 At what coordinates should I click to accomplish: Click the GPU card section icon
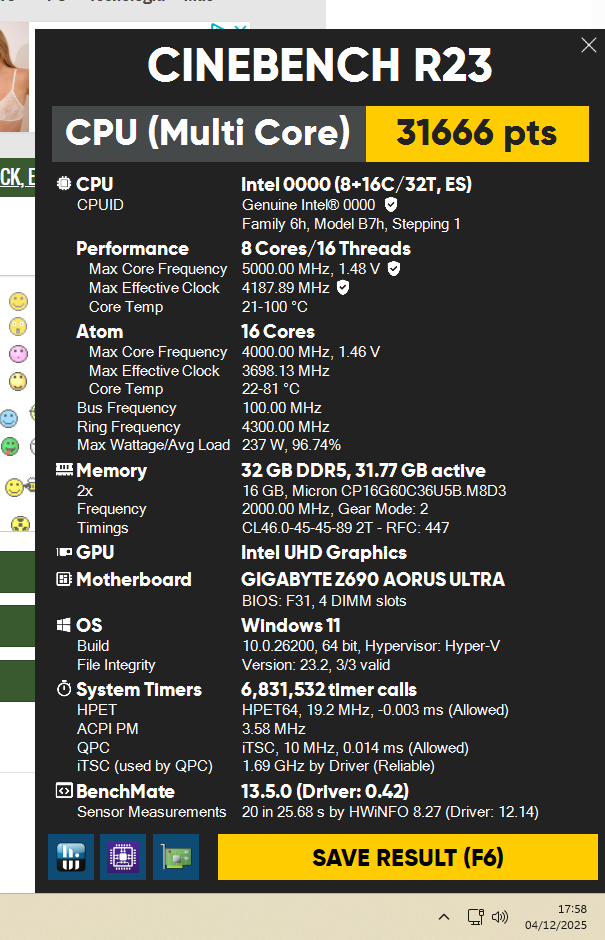[64, 552]
